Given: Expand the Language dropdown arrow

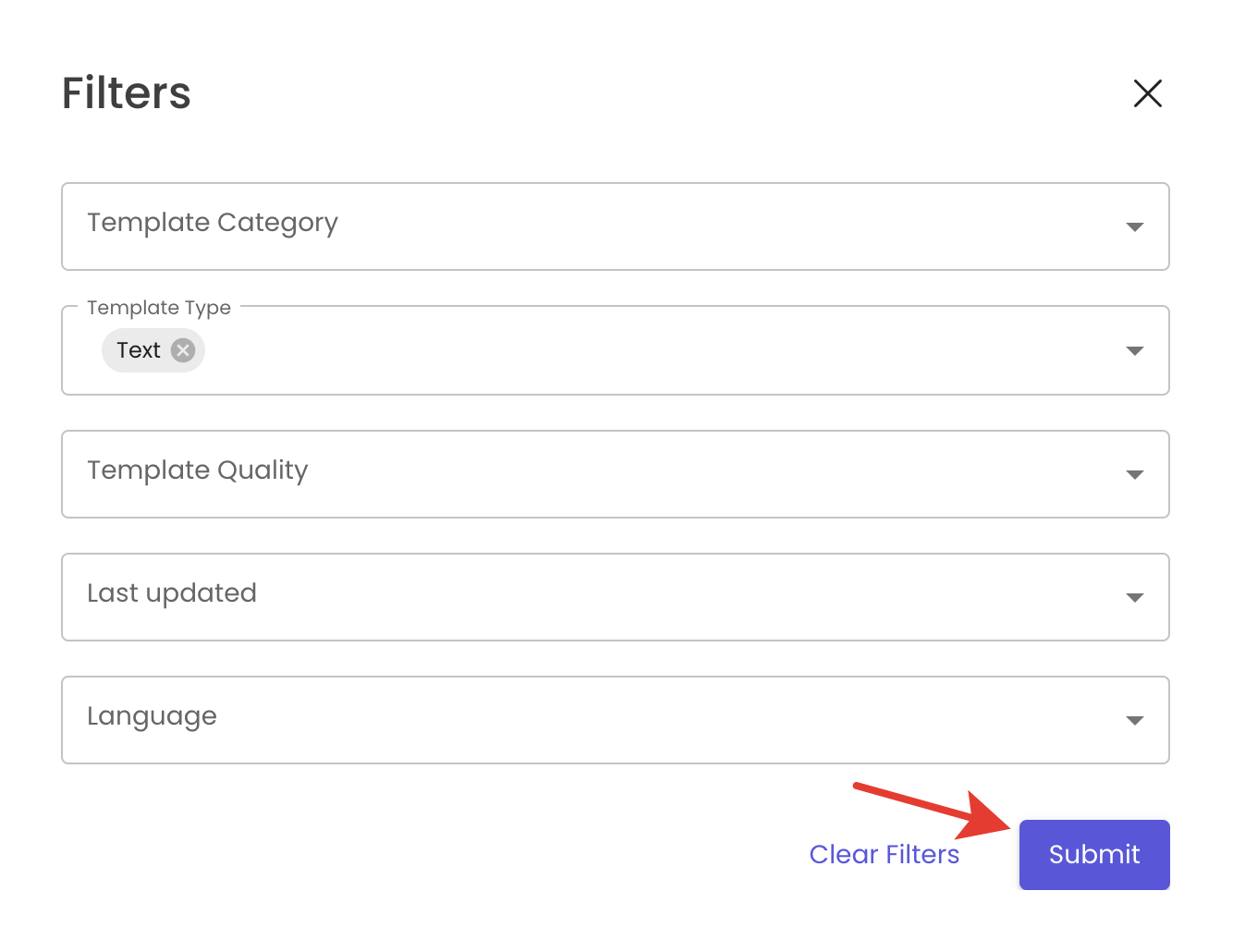Looking at the screenshot, I should click(1135, 720).
